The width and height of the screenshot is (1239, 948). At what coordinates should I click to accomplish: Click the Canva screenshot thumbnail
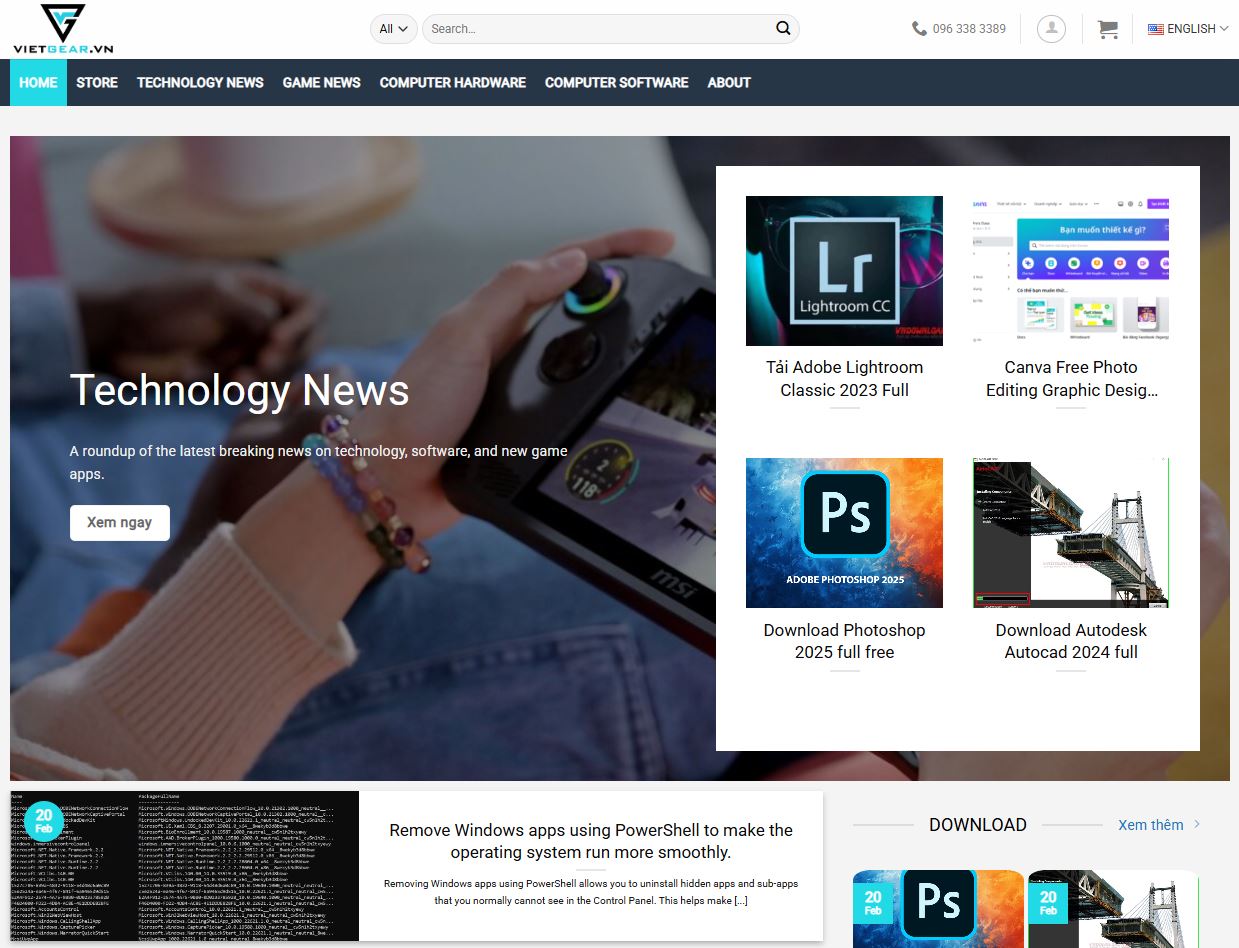pos(1071,270)
